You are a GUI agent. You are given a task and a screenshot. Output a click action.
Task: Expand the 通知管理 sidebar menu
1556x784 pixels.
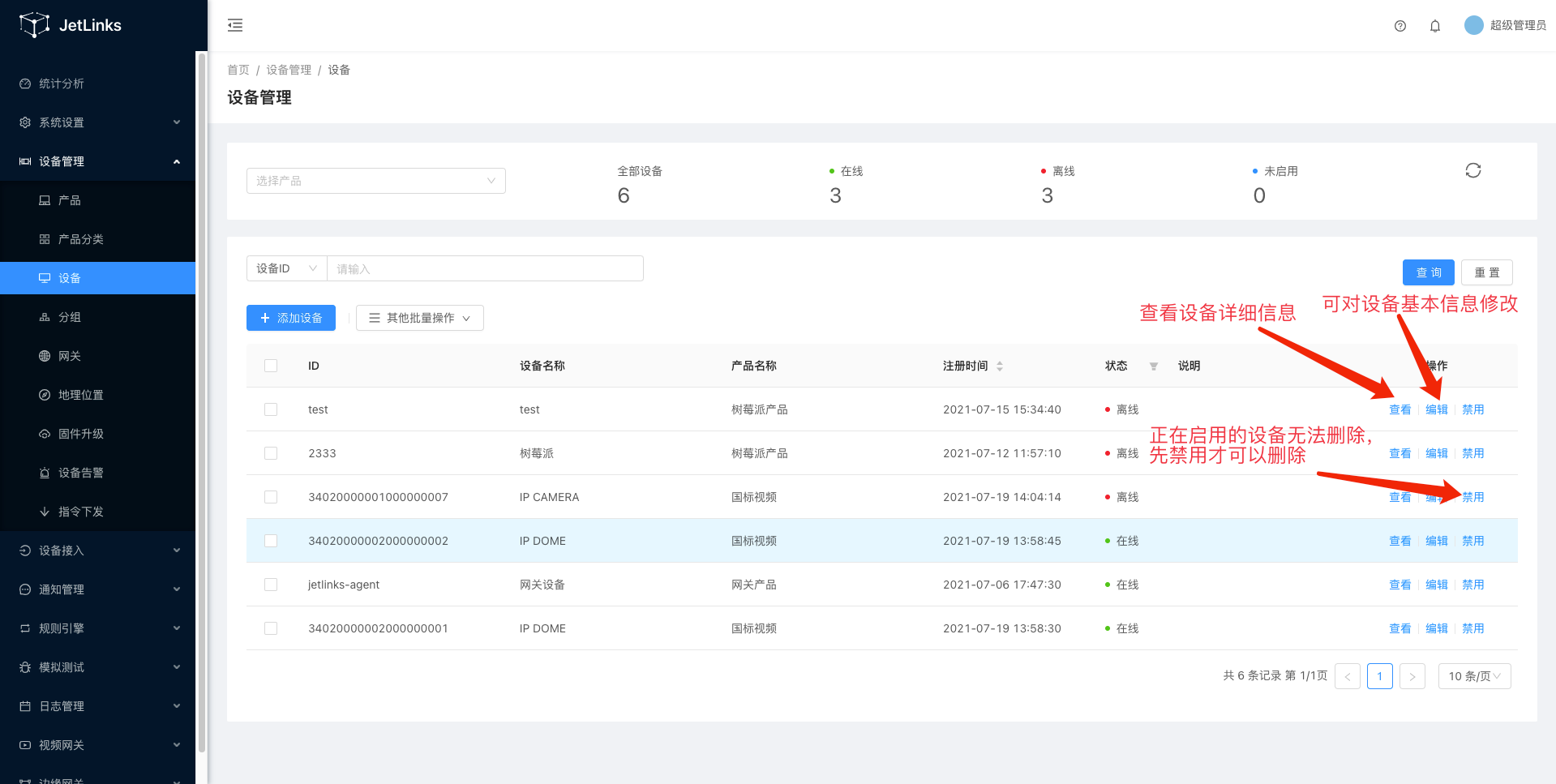97,589
